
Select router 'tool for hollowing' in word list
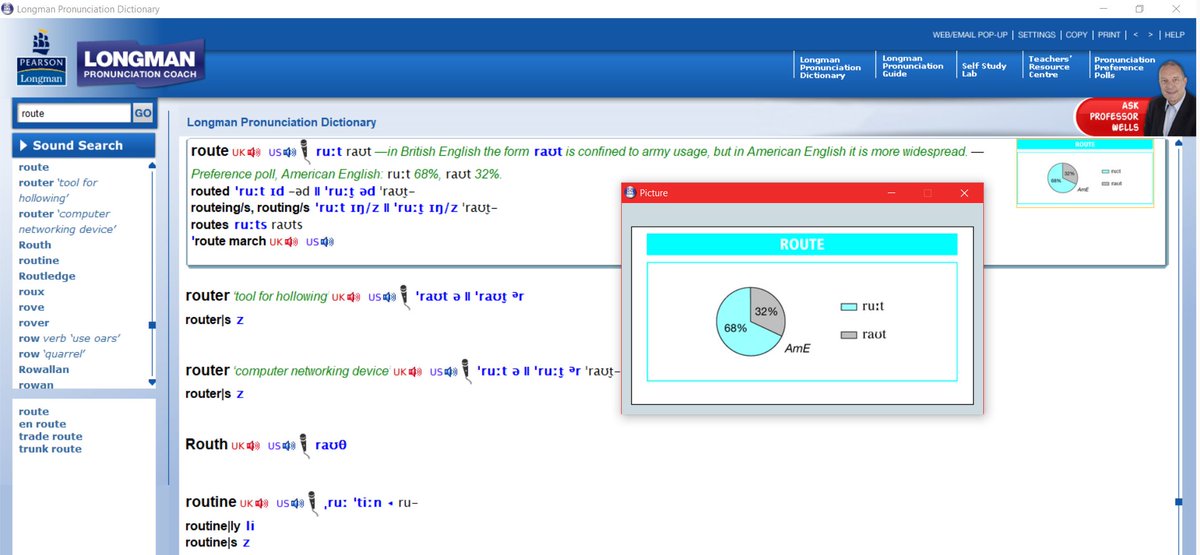[x=58, y=190]
